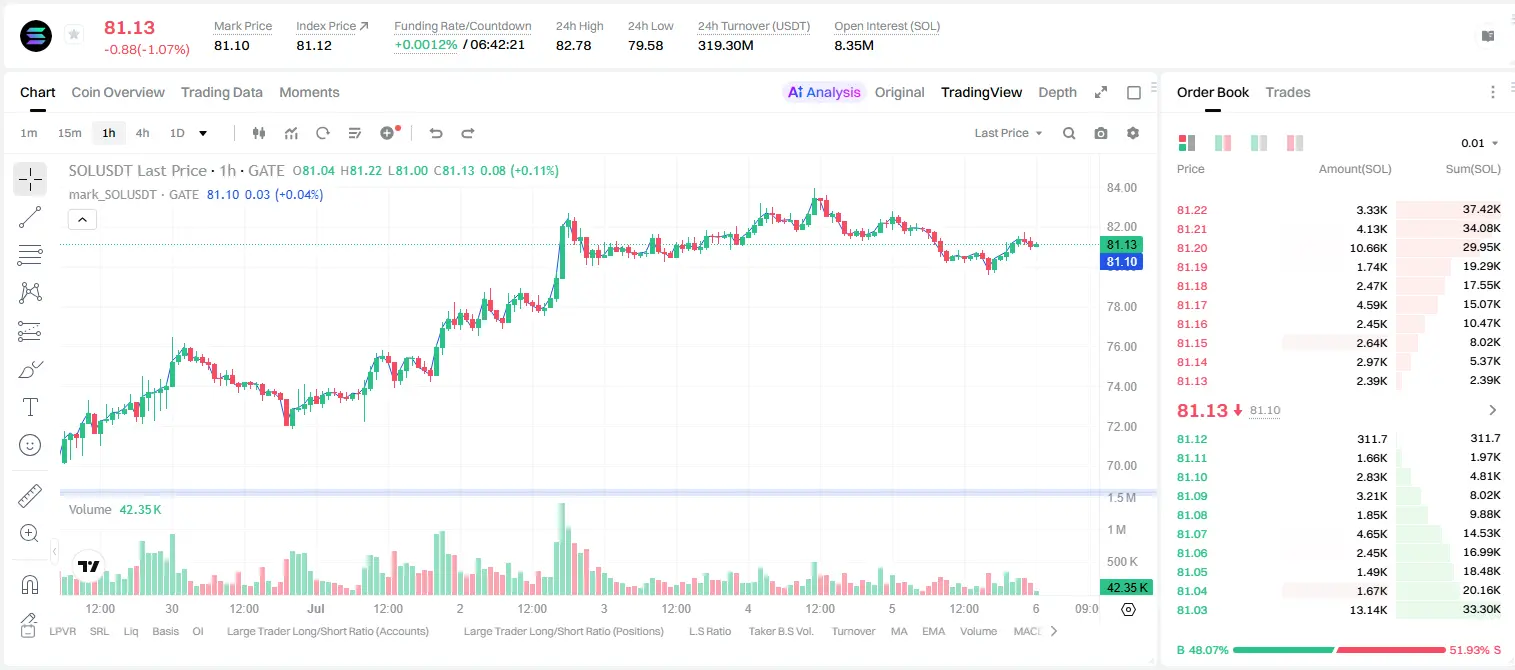The image size is (1515, 670).
Task: Click the B/S buy-sell ratio bar
Action: [x=1339, y=650]
